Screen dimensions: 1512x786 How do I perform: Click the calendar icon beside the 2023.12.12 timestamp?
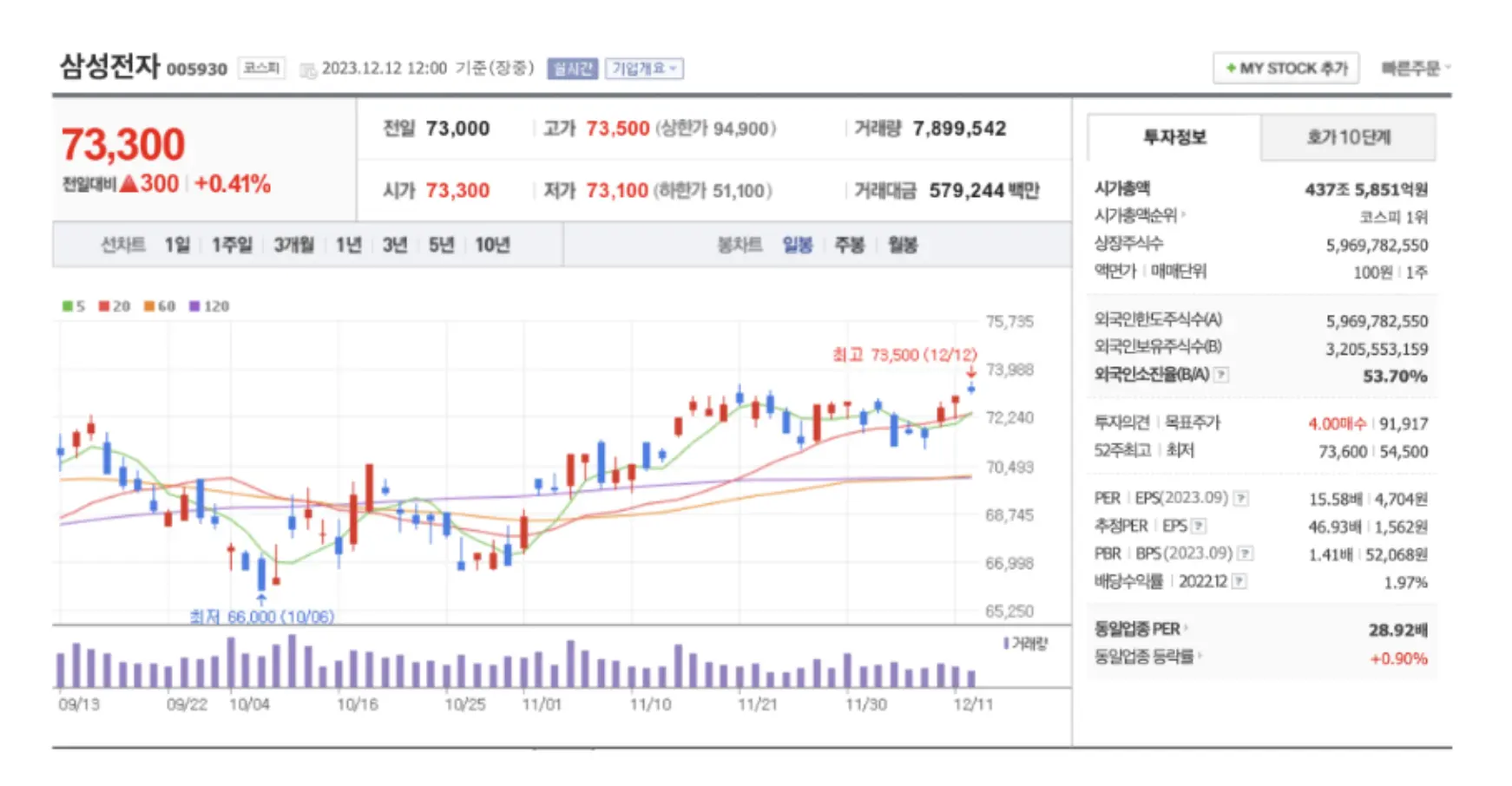tap(308, 70)
